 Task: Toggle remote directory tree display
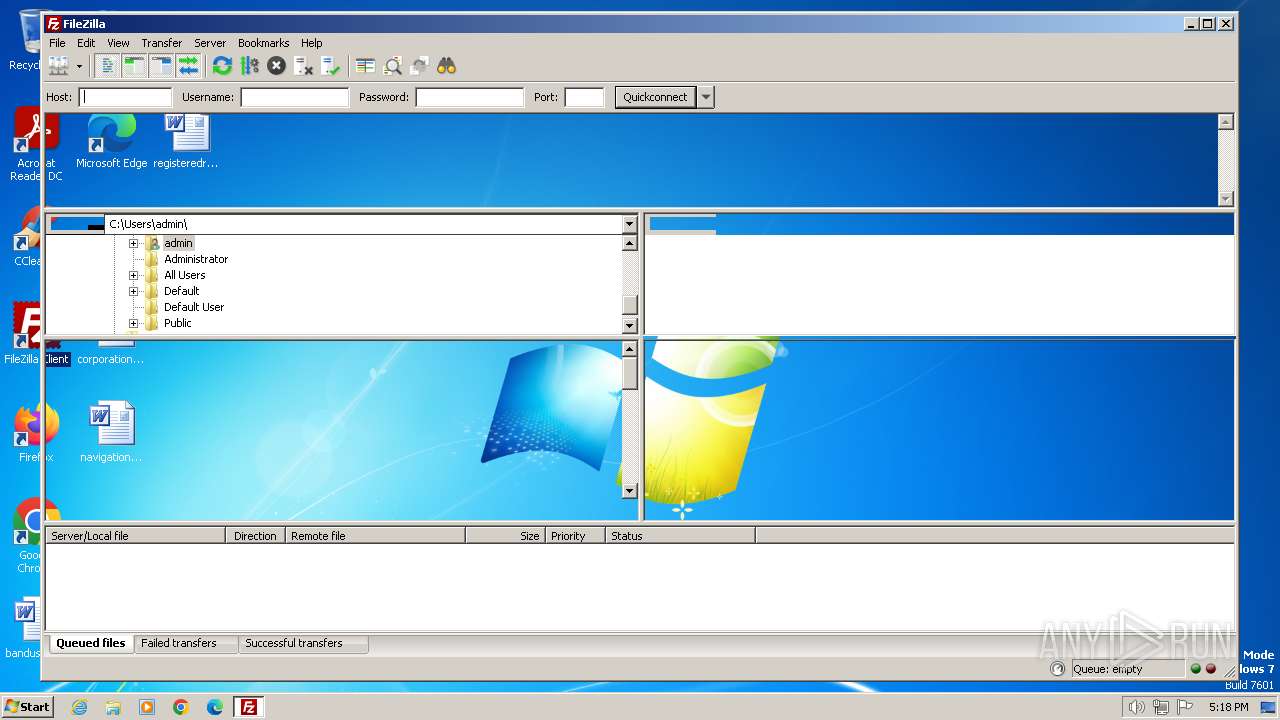(161, 66)
